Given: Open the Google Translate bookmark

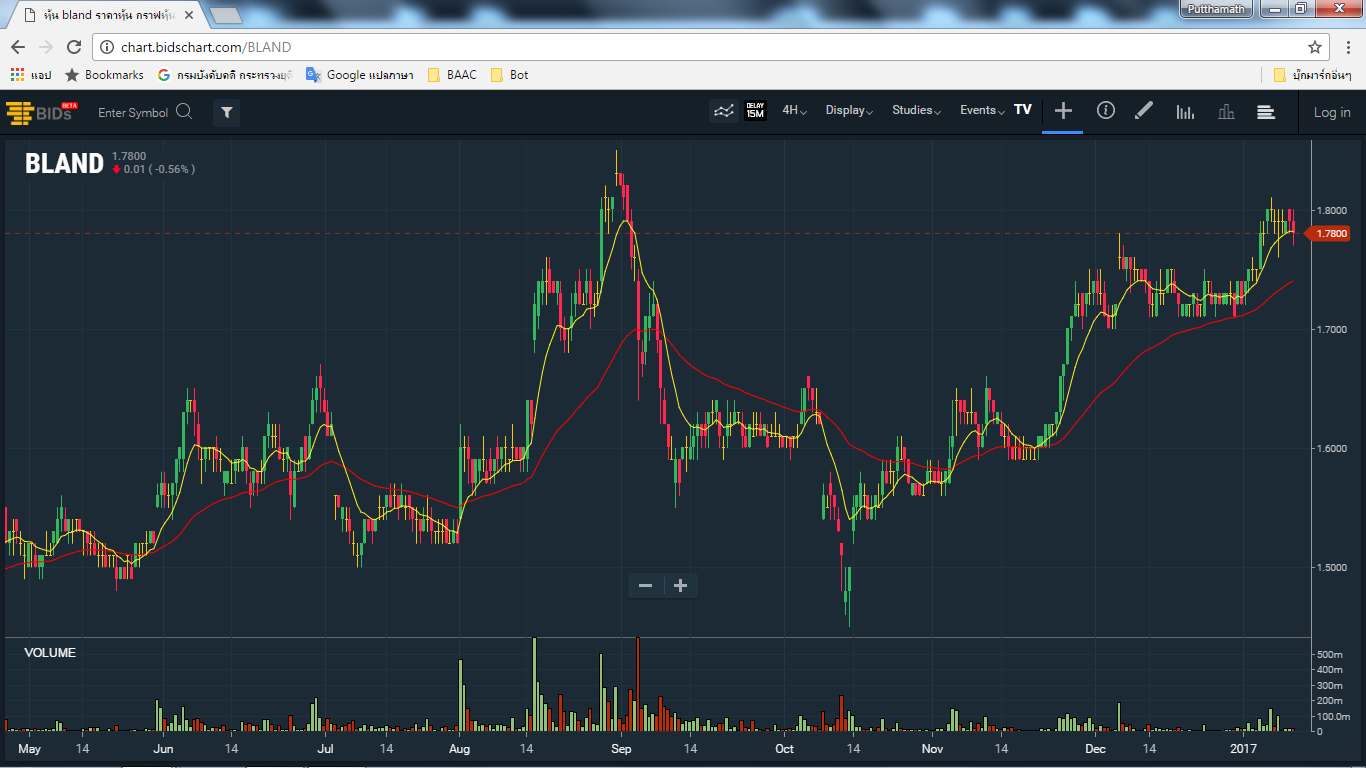Looking at the screenshot, I should pyautogui.click(x=360, y=75).
